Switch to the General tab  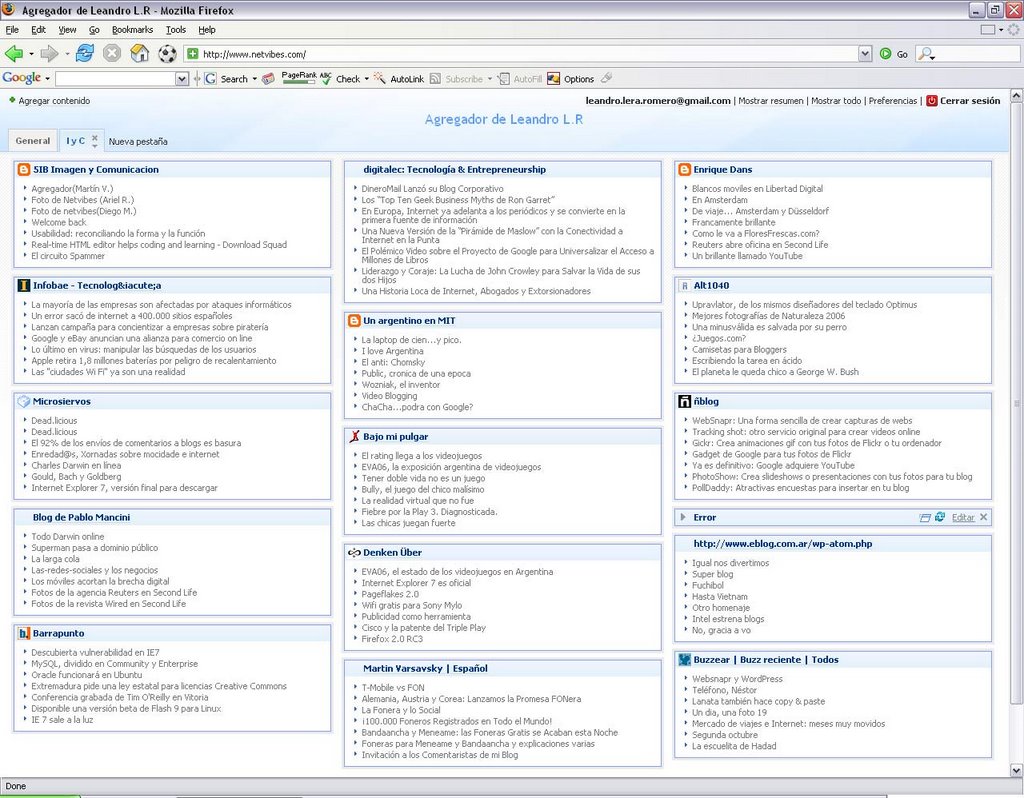(x=33, y=140)
